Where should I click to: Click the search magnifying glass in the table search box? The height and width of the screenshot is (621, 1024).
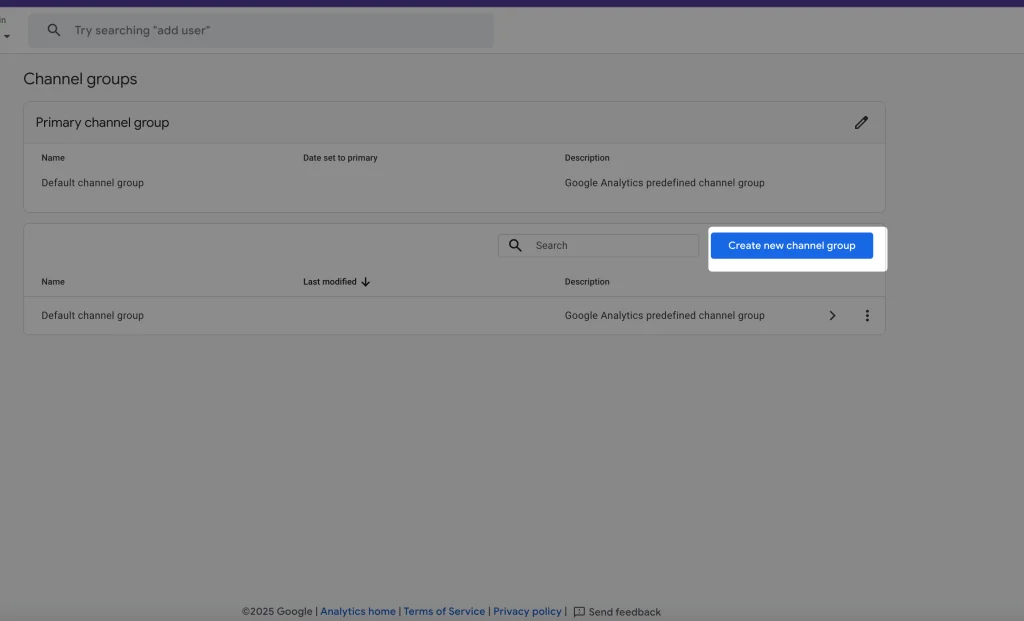[515, 245]
